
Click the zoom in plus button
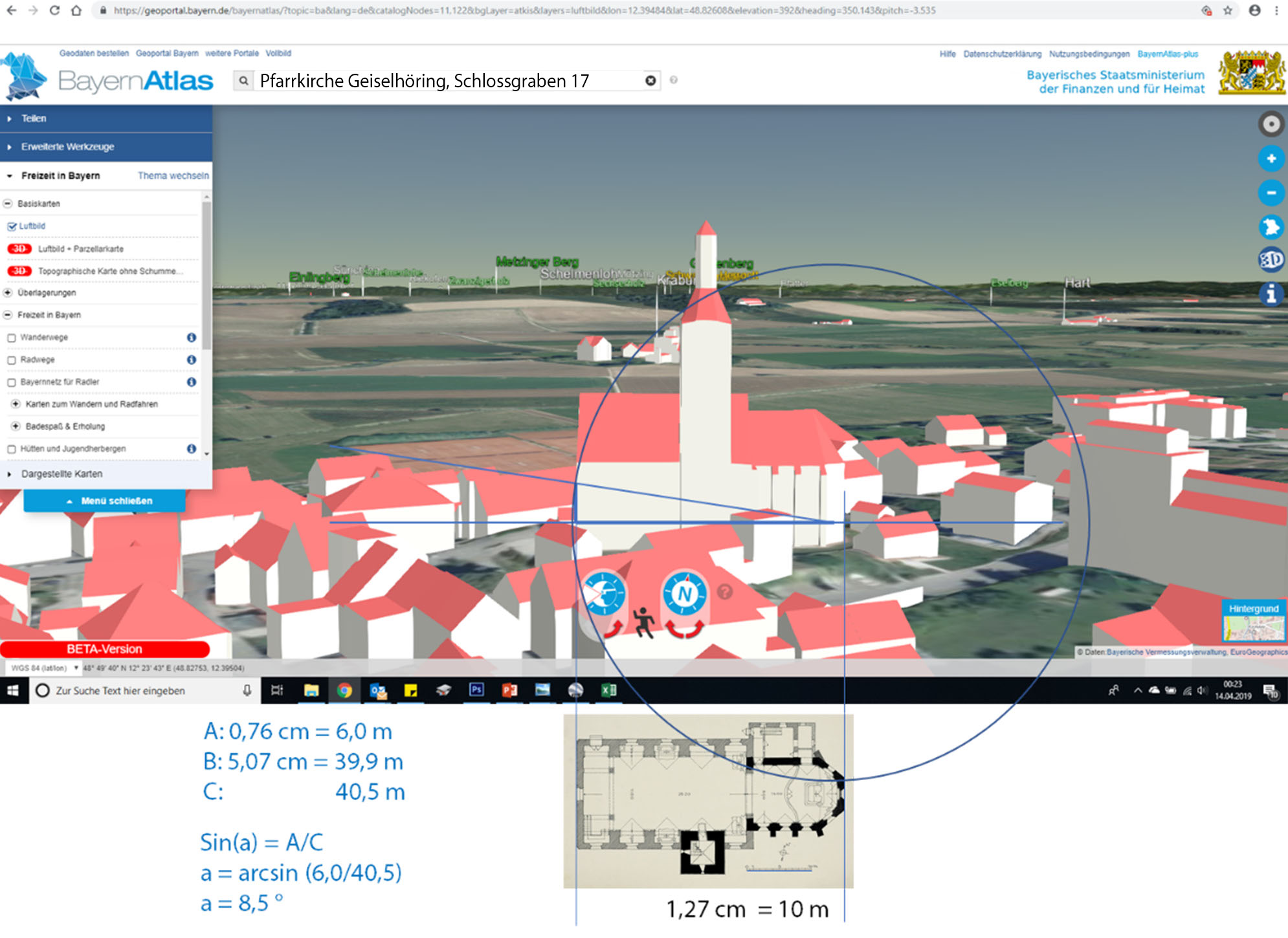(1271, 158)
